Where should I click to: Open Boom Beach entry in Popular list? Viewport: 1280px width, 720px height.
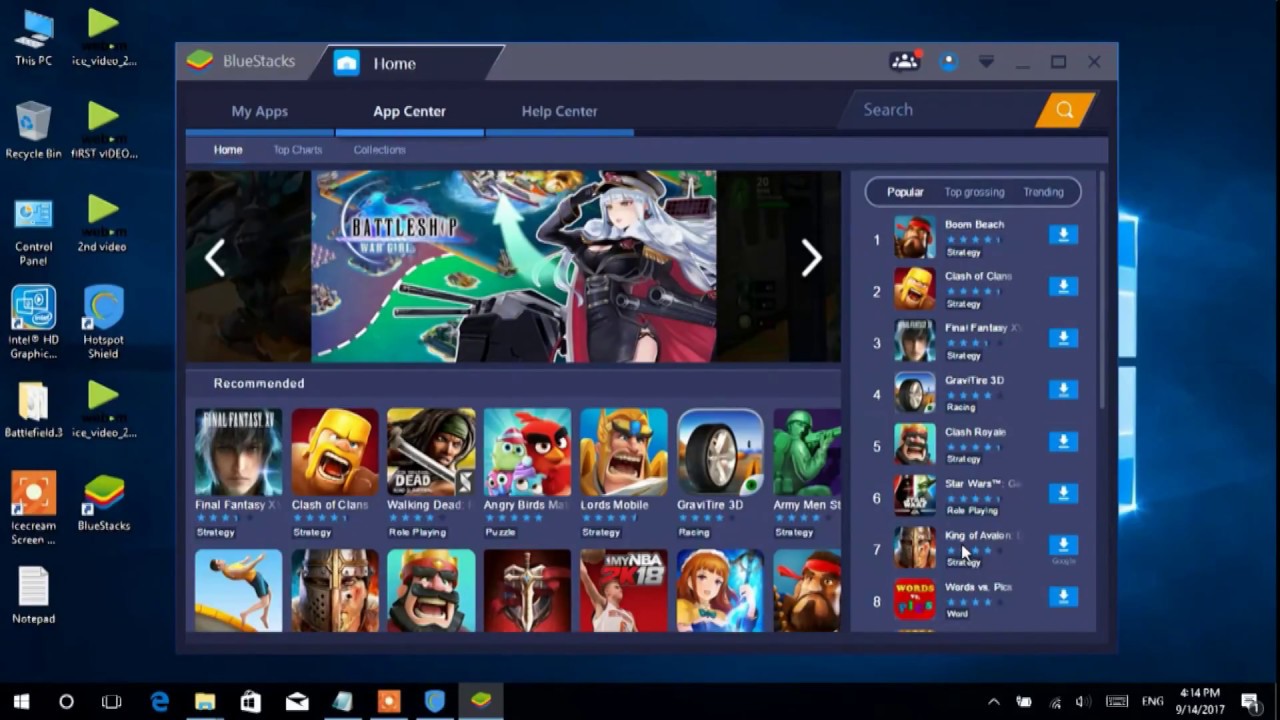pos(957,238)
